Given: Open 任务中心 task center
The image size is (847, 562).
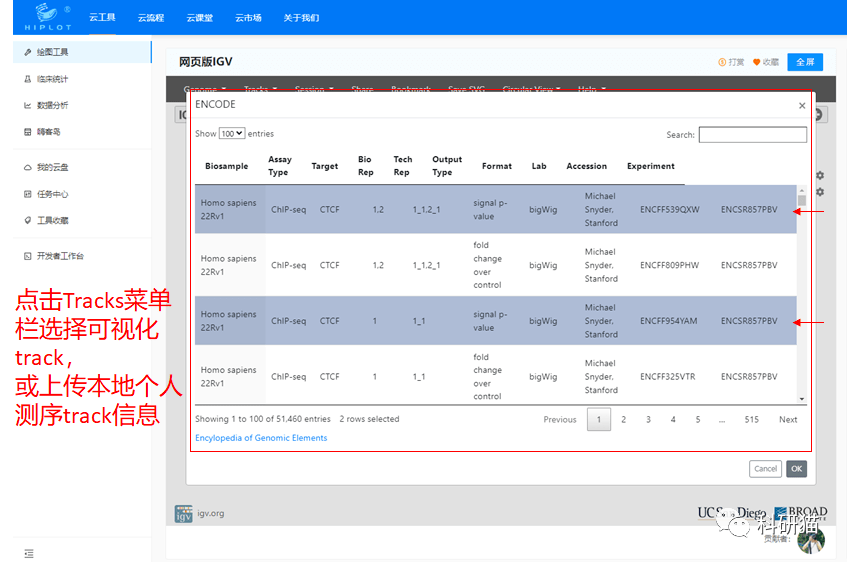Looking at the screenshot, I should tap(52, 194).
